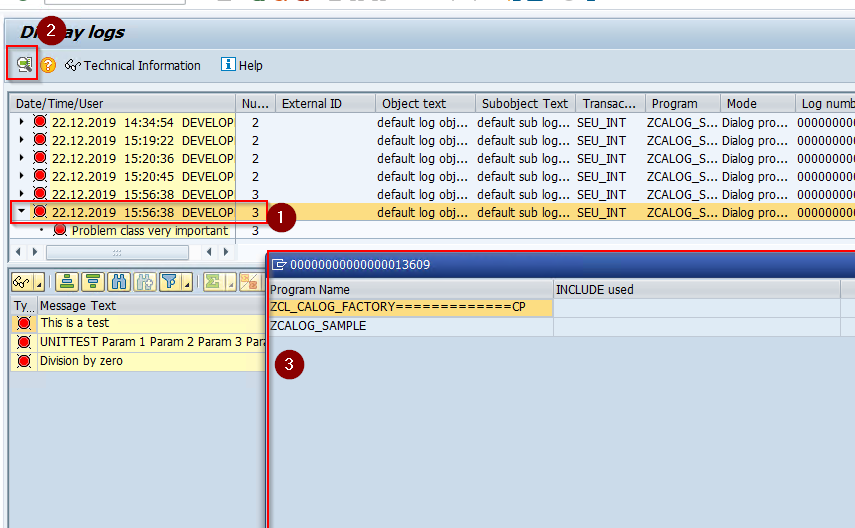Open the dropdown arrow beside the sigma icon
This screenshot has width=855, height=528.
(231, 283)
